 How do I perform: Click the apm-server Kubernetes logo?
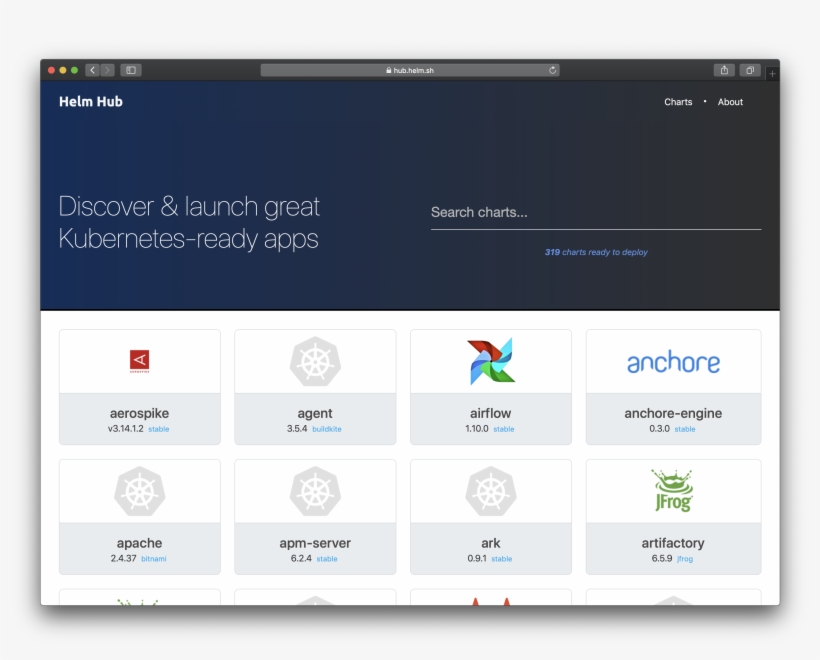tap(314, 490)
